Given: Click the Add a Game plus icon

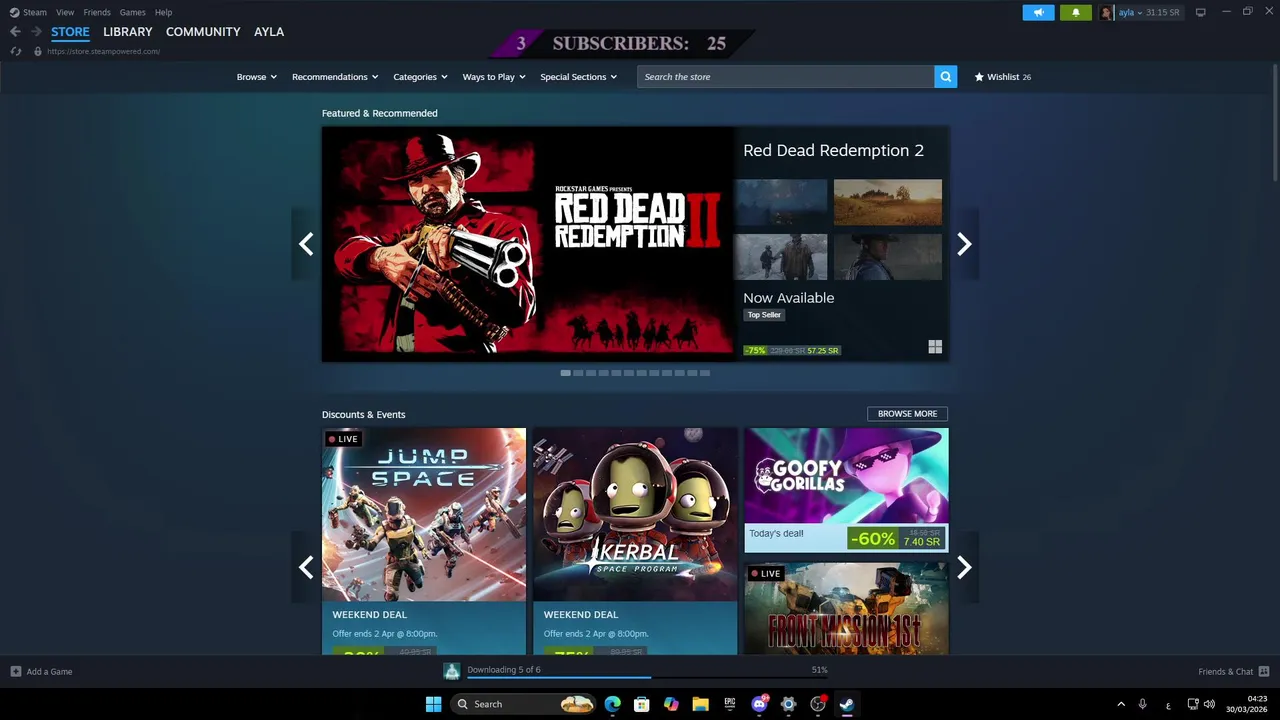Looking at the screenshot, I should (x=15, y=671).
